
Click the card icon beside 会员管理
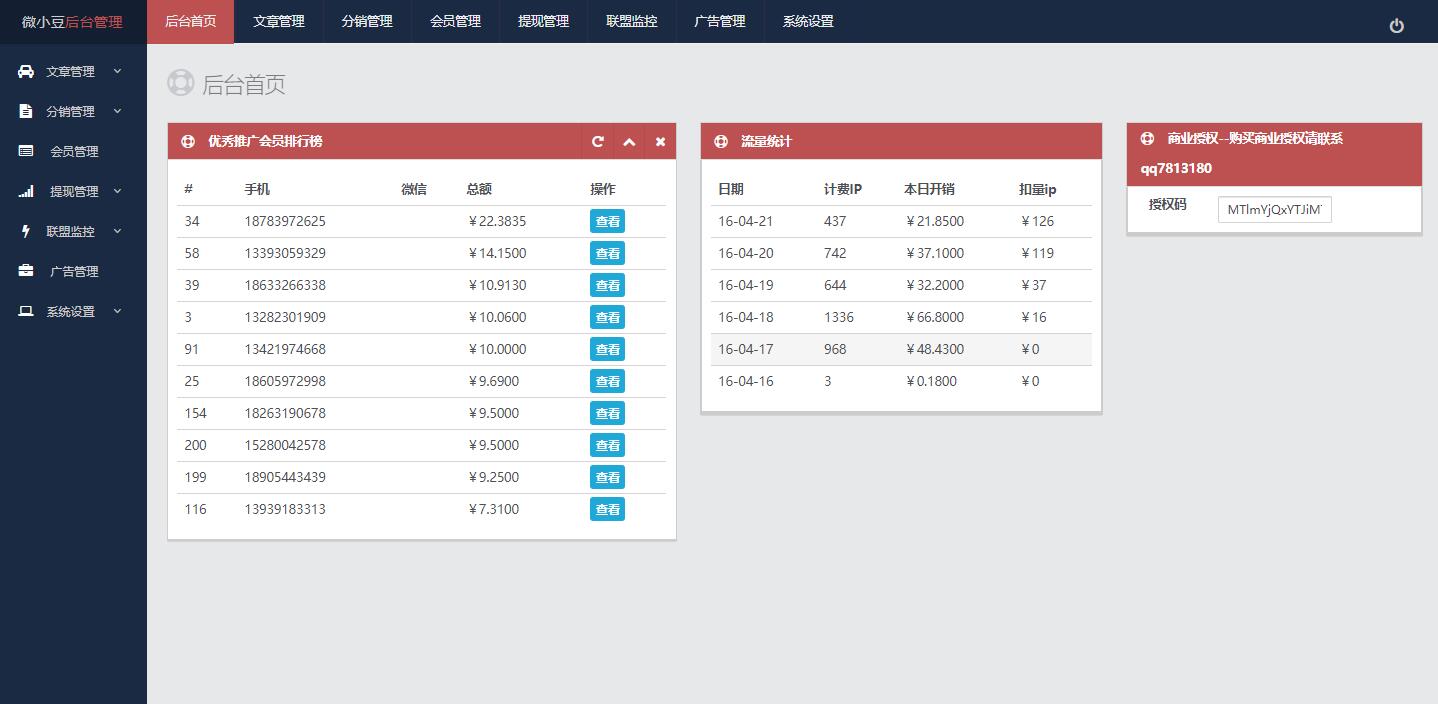click(x=27, y=151)
